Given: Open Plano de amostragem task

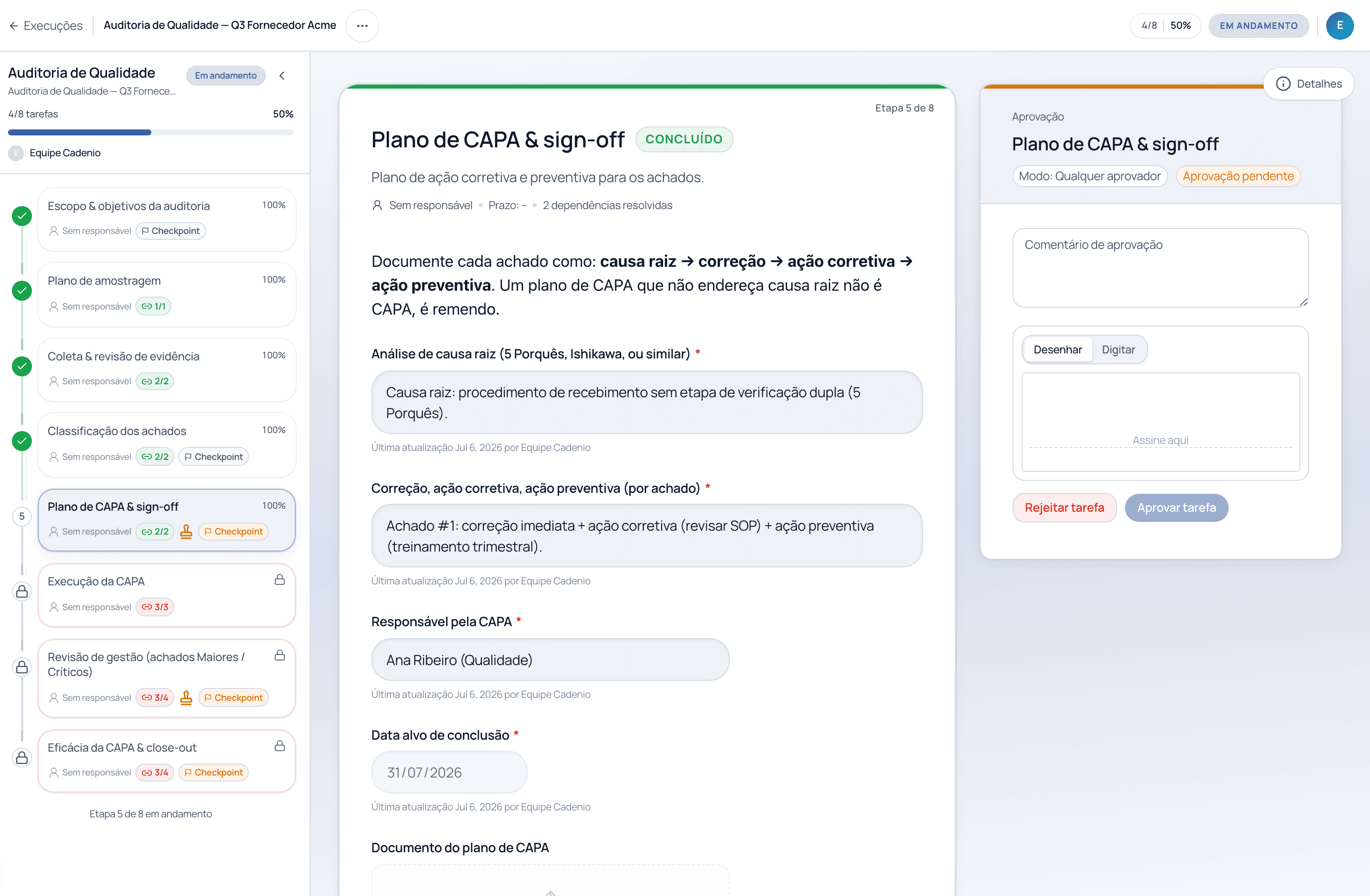Looking at the screenshot, I should pyautogui.click(x=166, y=295).
